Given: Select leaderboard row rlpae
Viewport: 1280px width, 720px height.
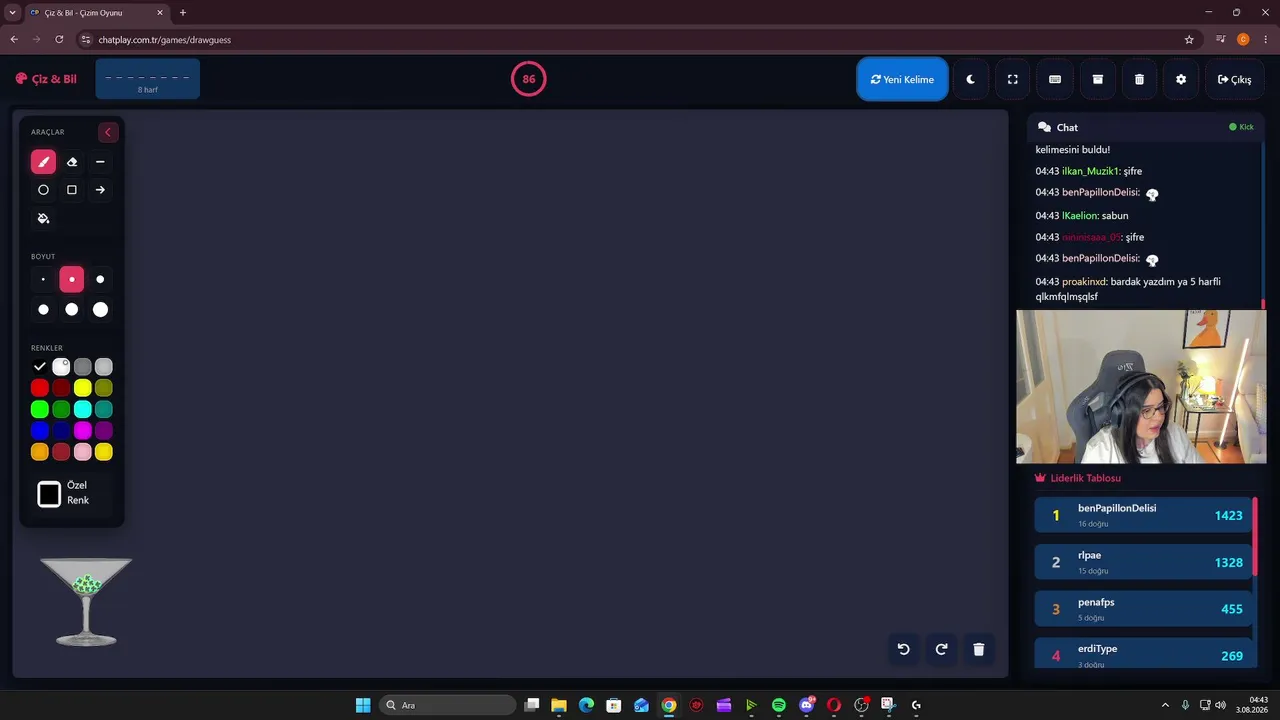Looking at the screenshot, I should coord(1143,562).
